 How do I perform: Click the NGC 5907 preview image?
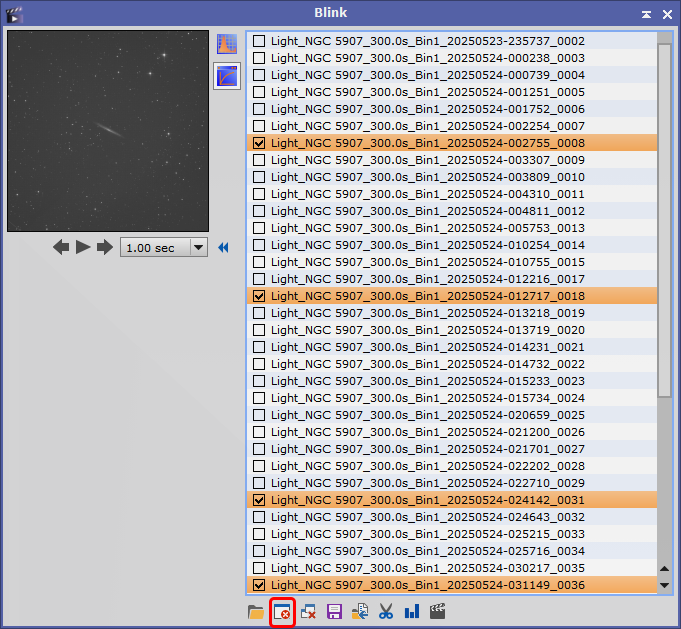(x=108, y=131)
